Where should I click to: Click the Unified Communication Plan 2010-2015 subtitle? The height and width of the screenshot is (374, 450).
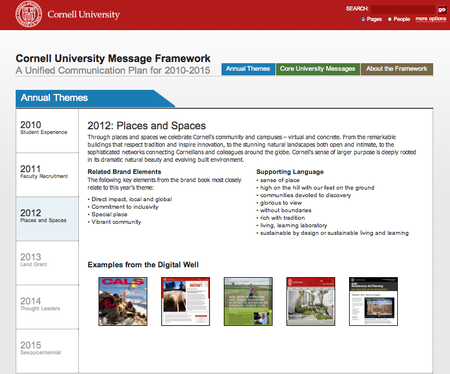(113, 71)
